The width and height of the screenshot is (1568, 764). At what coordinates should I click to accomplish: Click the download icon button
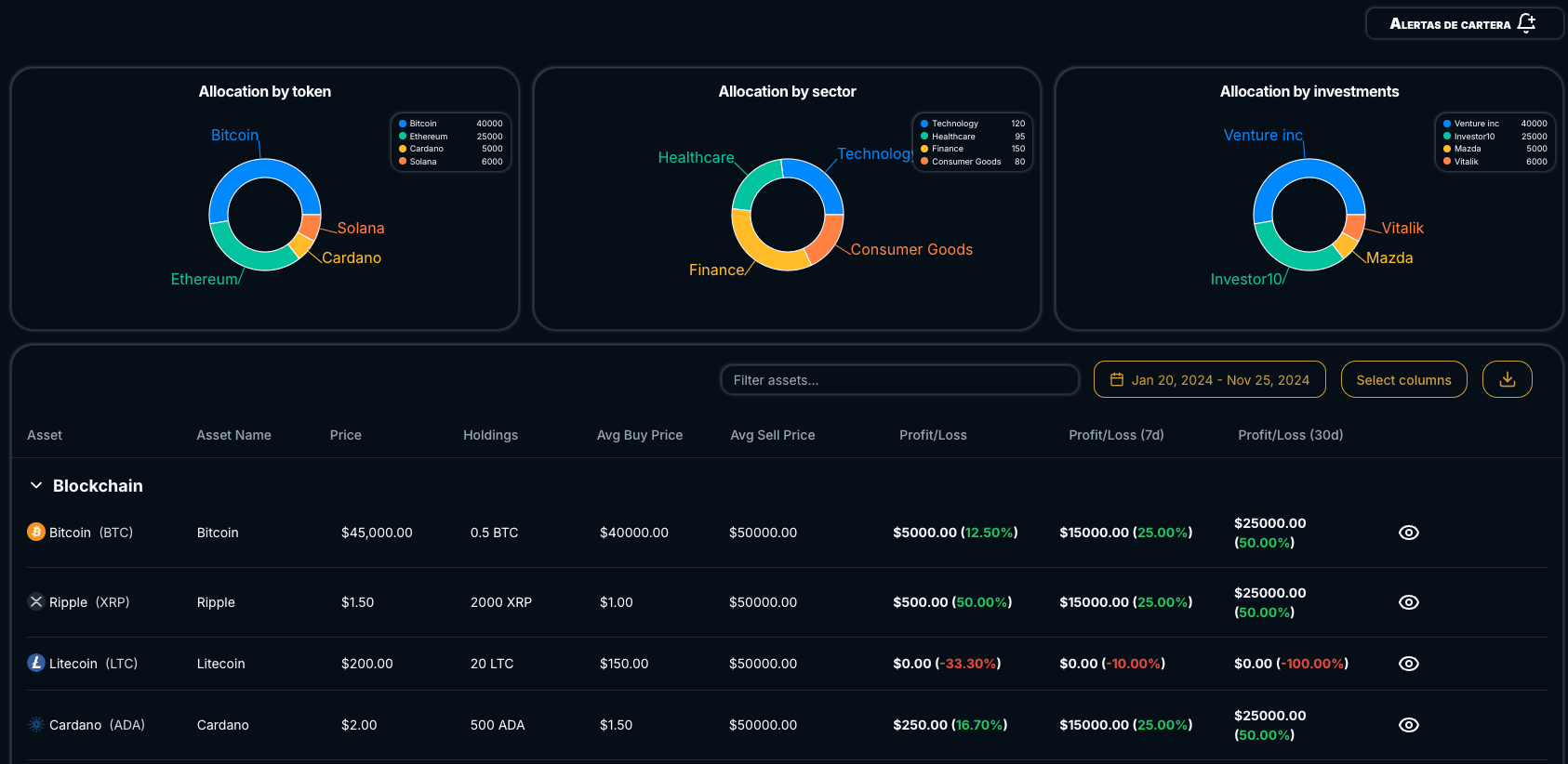coord(1508,379)
